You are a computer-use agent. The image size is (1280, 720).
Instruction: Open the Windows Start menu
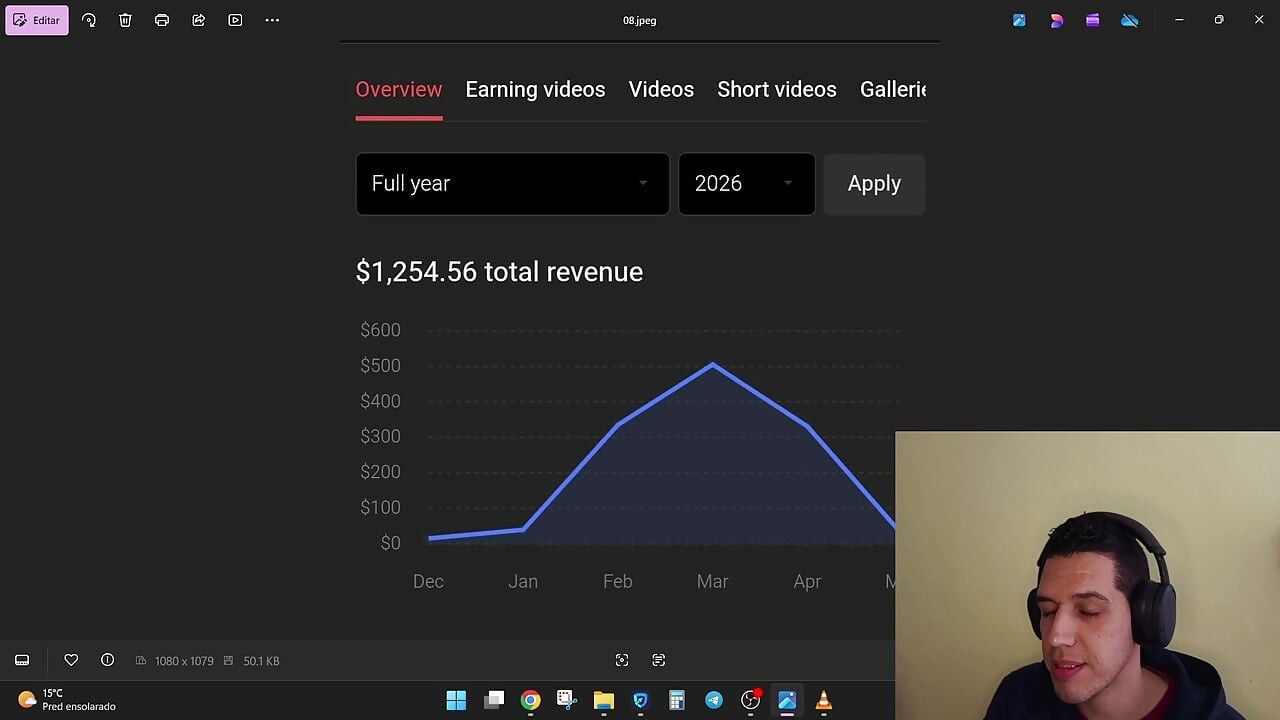point(456,700)
